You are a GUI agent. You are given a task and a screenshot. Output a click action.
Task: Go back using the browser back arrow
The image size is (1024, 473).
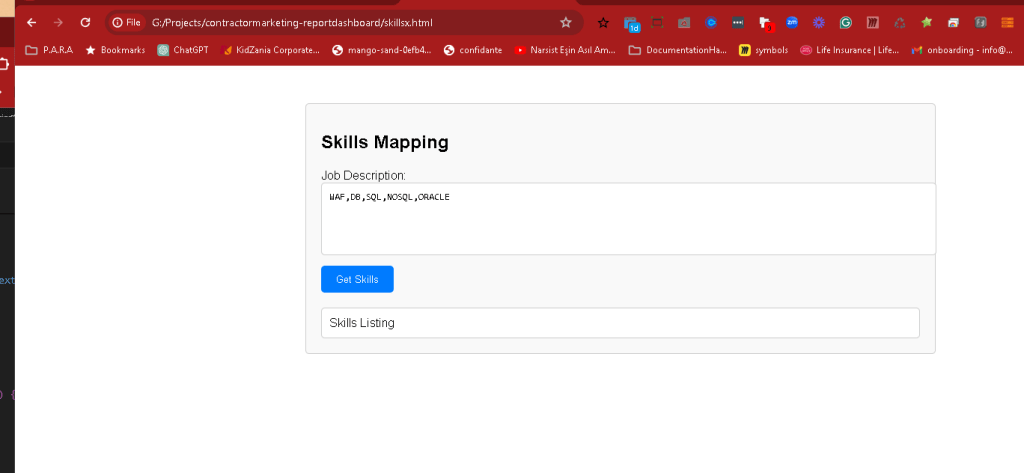(31, 23)
